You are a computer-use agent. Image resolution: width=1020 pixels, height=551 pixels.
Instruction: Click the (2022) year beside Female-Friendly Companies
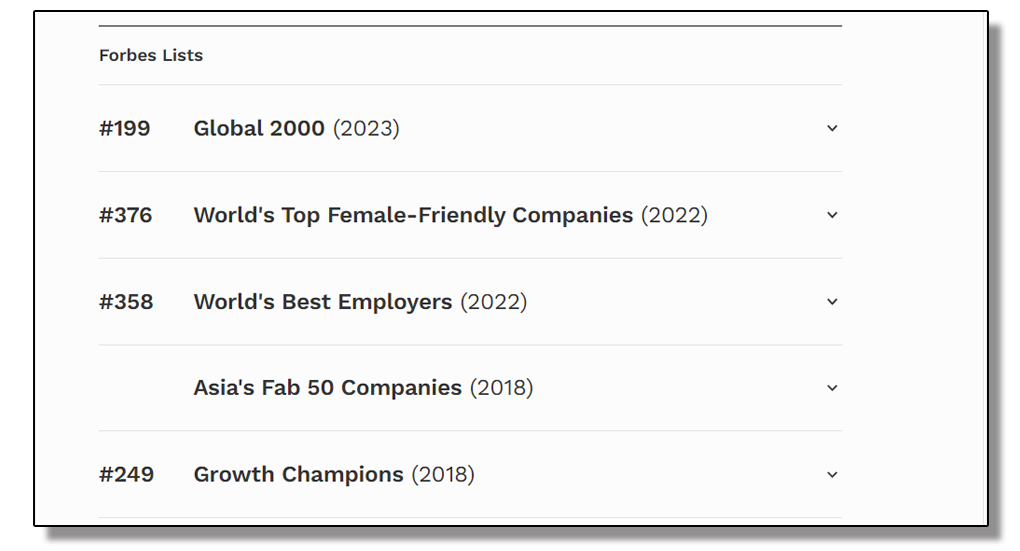pyautogui.click(x=674, y=215)
